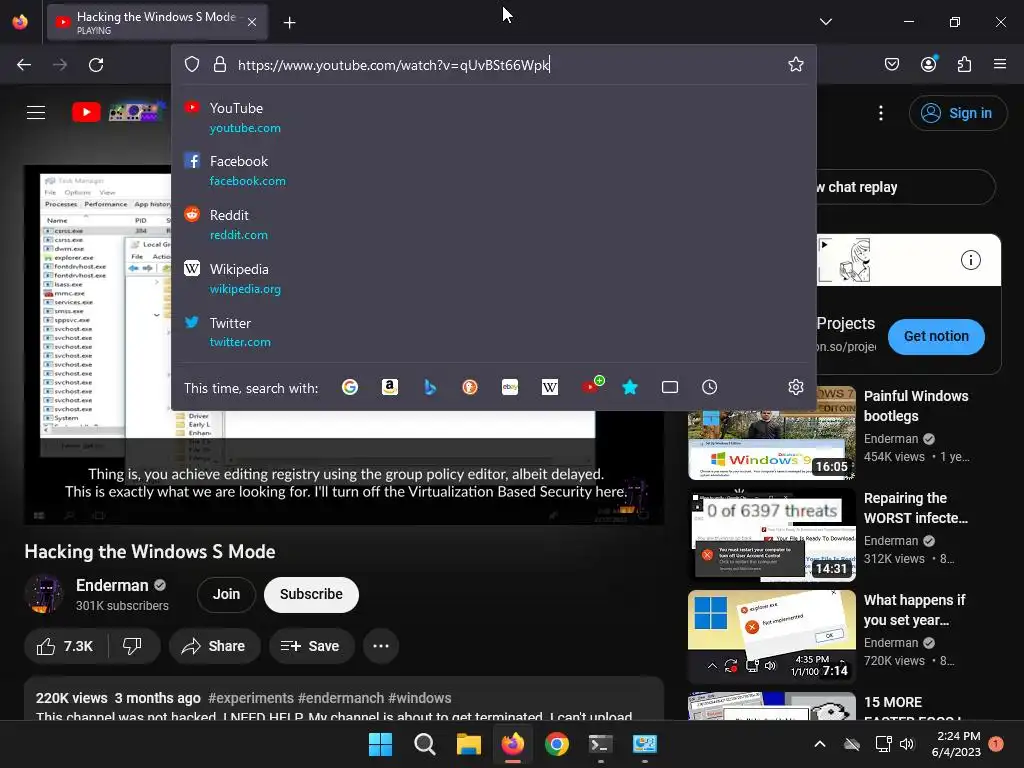
Task: Like the video with 7.3K thumbs up
Action: point(65,646)
